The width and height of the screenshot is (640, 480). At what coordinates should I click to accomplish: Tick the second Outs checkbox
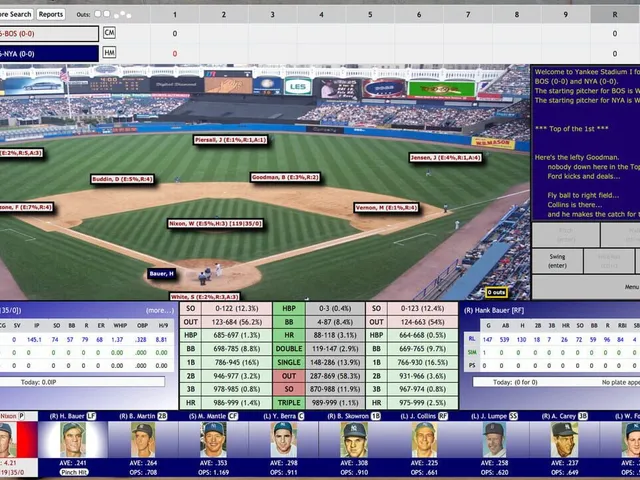click(x=107, y=14)
